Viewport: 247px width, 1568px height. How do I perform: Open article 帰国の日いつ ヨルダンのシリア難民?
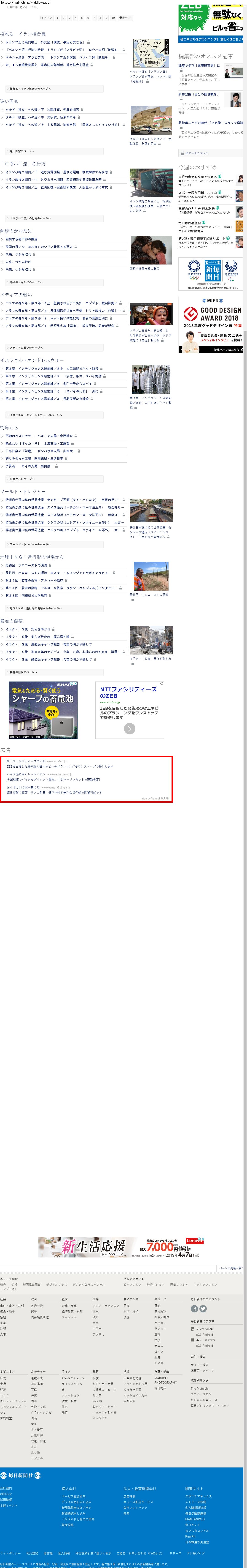click(39, 247)
